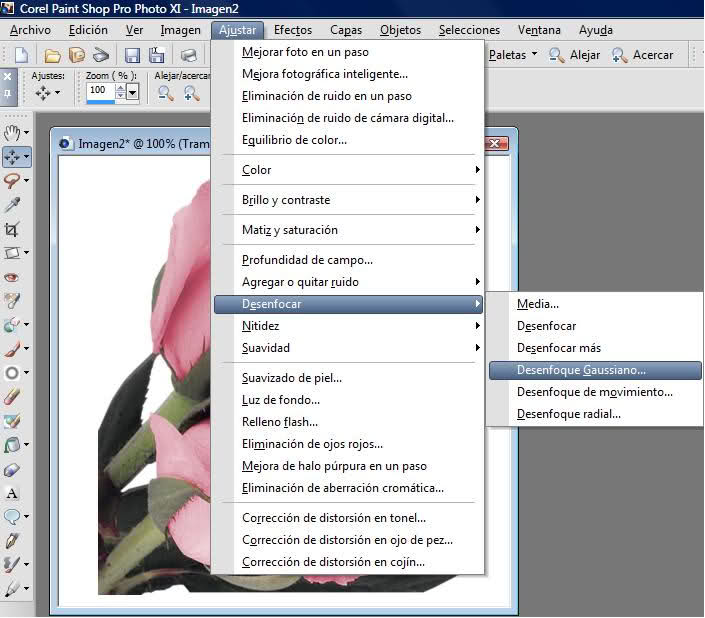This screenshot has height=618, width=705.
Task: Open the Zoom percentage dropdown arrow
Action: [x=132, y=93]
